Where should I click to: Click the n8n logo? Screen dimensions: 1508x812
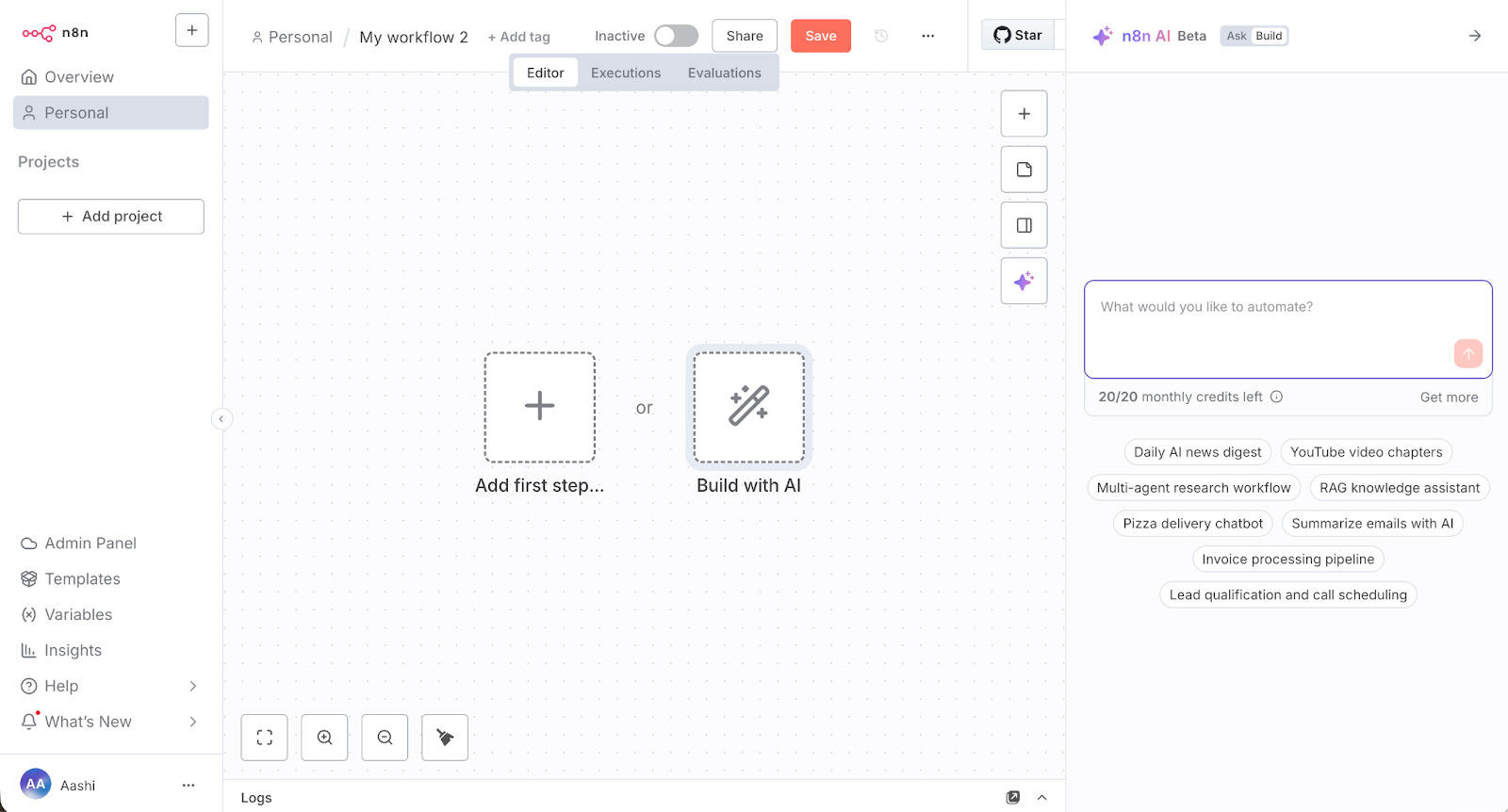[x=55, y=32]
